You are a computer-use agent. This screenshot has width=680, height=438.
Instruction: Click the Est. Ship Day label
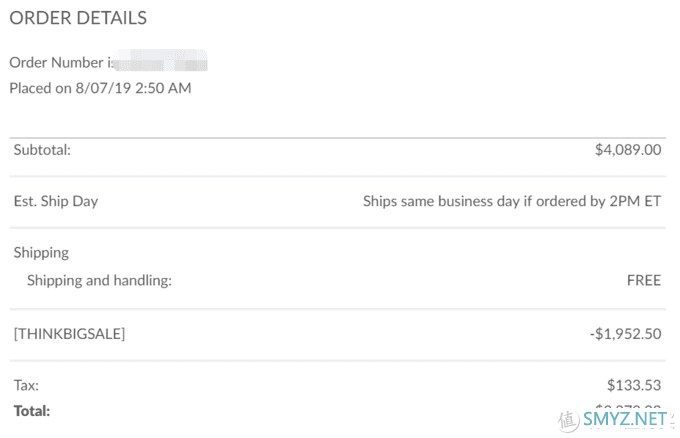[56, 201]
